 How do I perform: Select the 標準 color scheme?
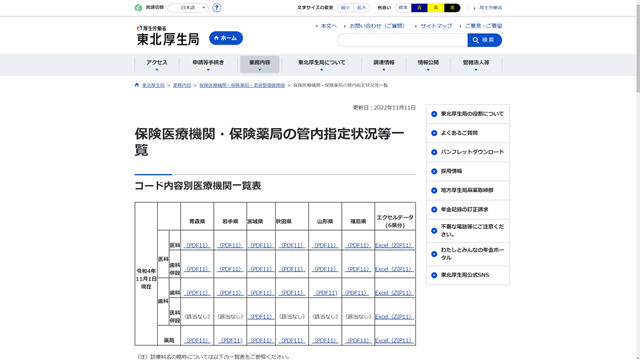(403, 8)
